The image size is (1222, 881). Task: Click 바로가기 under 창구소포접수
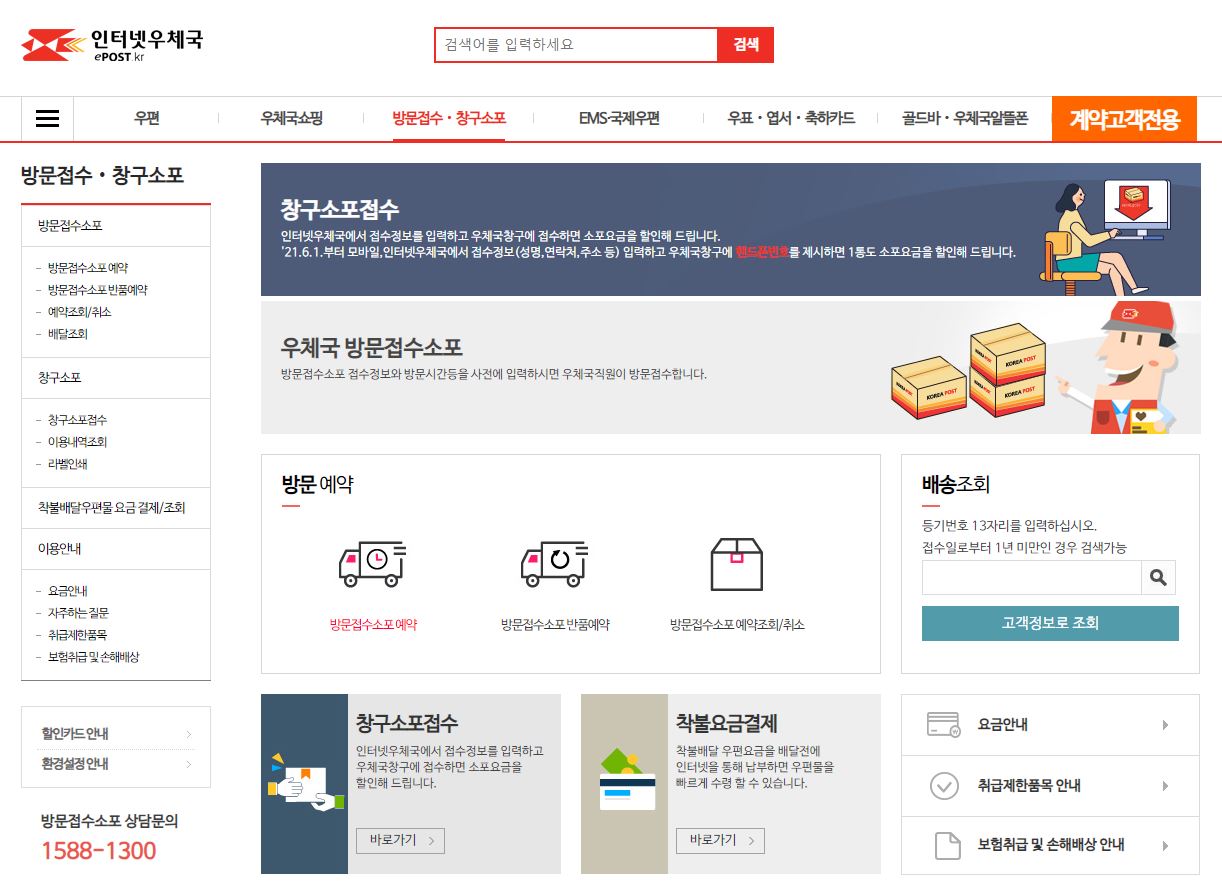(x=399, y=841)
